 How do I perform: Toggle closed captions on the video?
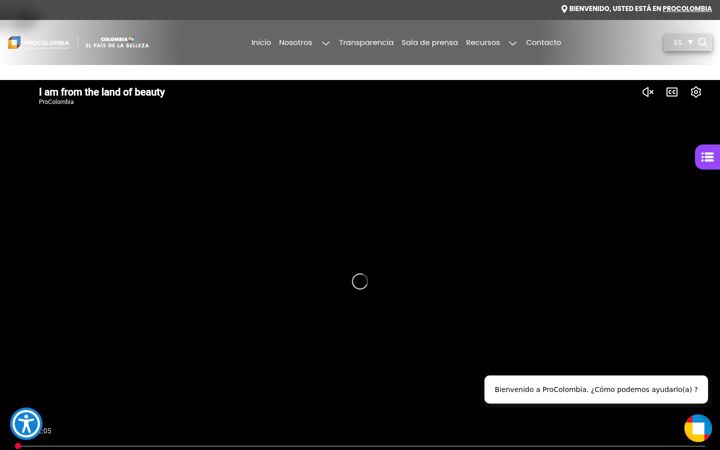pyautogui.click(x=672, y=92)
